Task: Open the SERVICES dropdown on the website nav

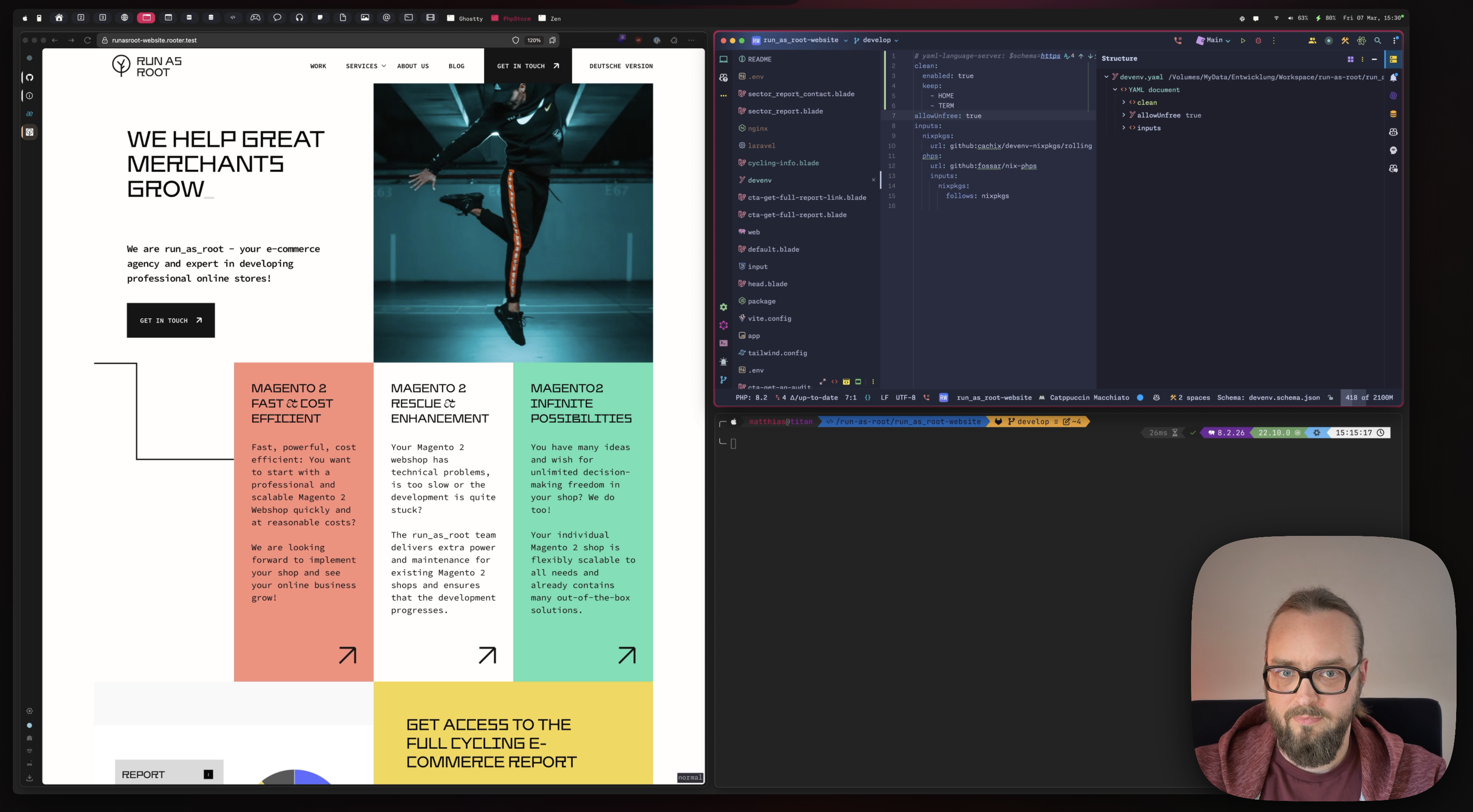Action: (365, 66)
